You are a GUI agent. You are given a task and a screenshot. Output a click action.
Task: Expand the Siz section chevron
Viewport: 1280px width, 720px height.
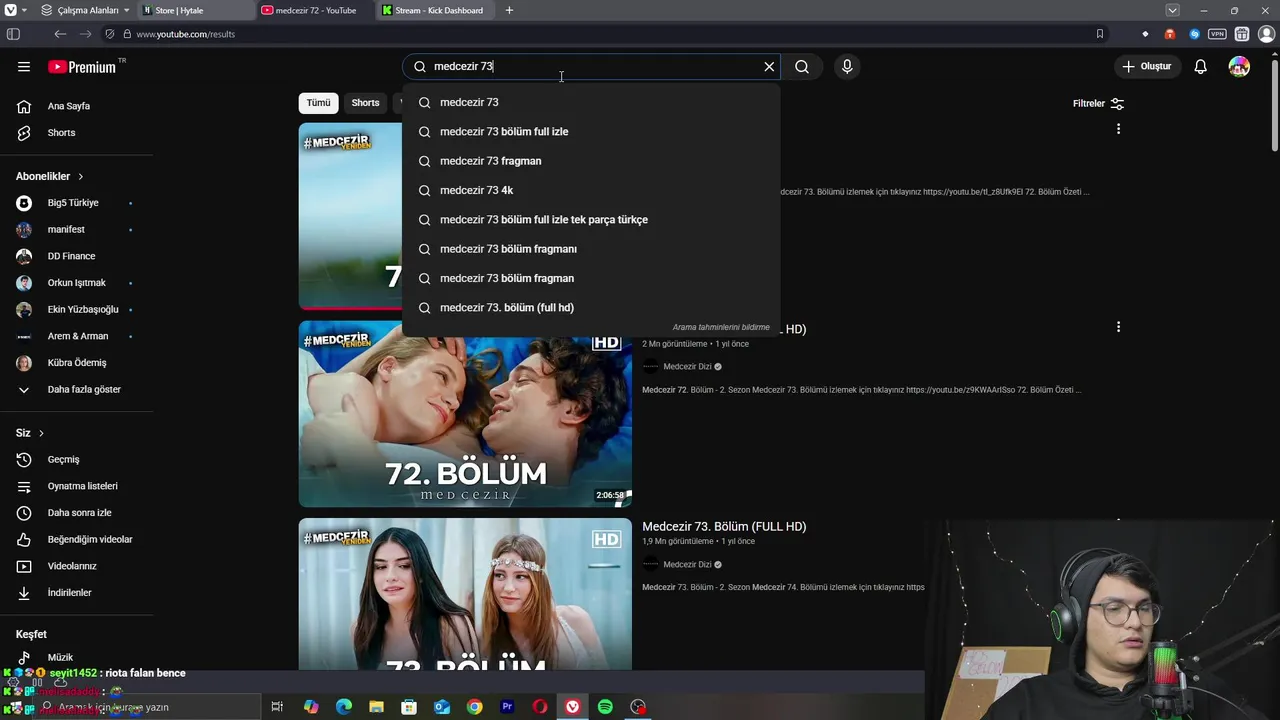[41, 433]
